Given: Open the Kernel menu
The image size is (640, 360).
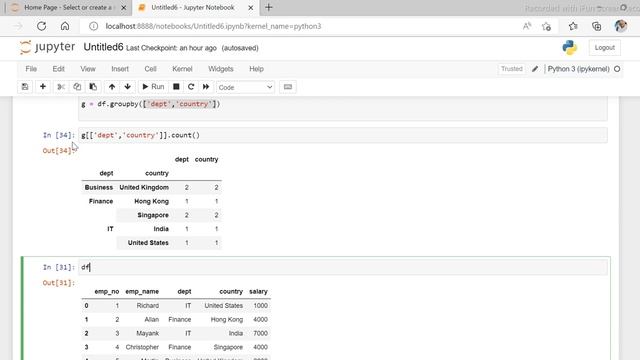Looking at the screenshot, I should (x=182, y=69).
